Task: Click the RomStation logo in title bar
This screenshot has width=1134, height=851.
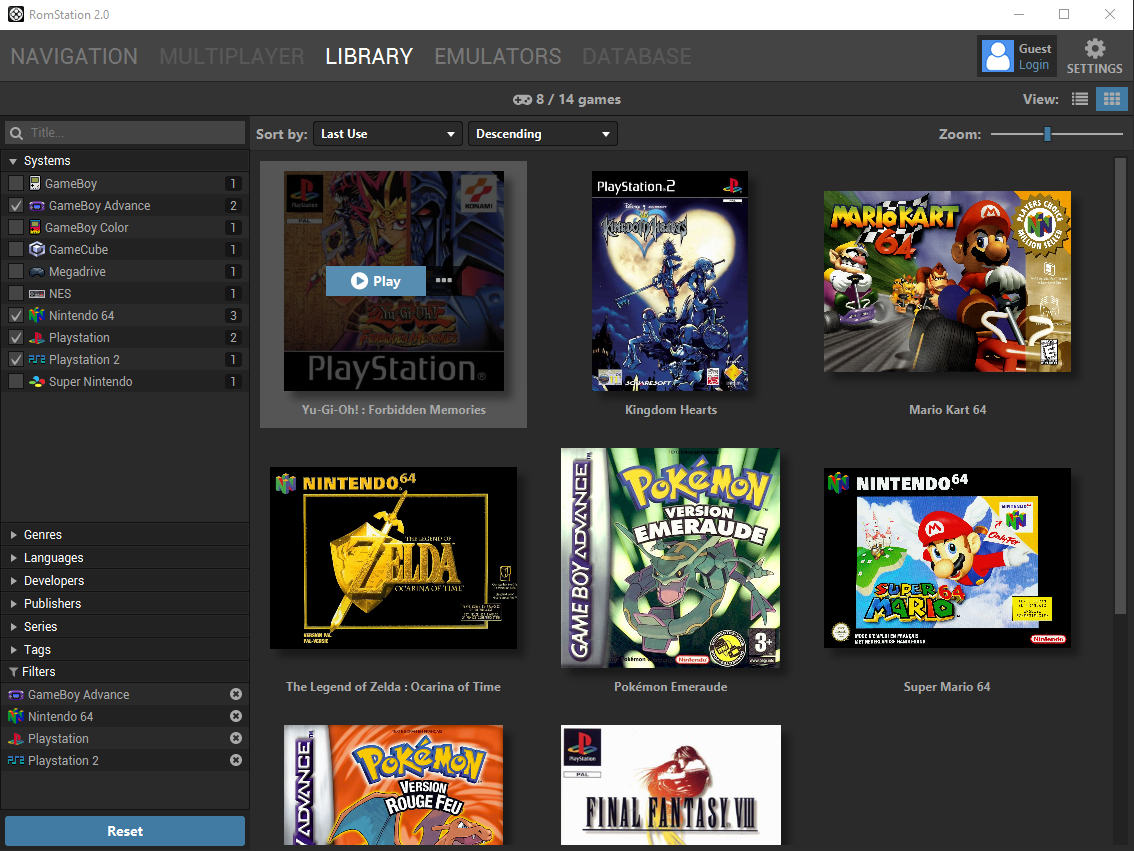Action: [16, 14]
